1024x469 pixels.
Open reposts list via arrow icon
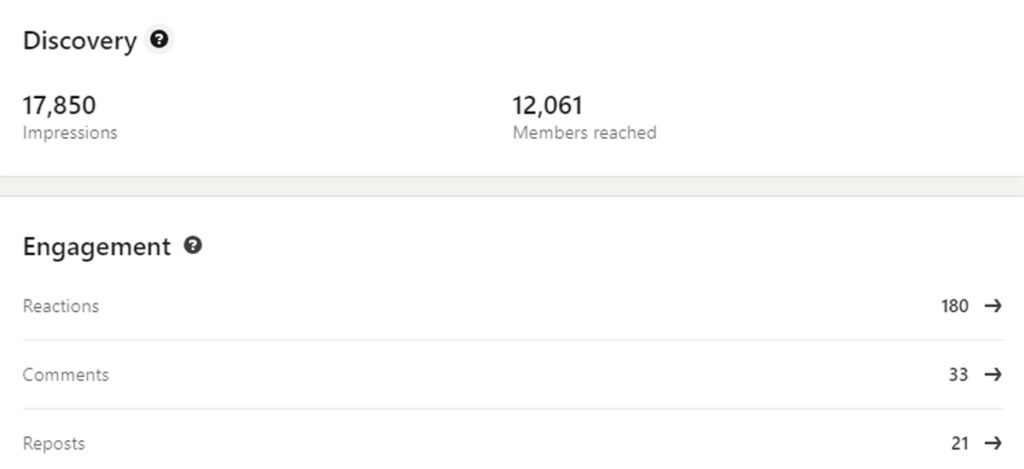tap(993, 444)
